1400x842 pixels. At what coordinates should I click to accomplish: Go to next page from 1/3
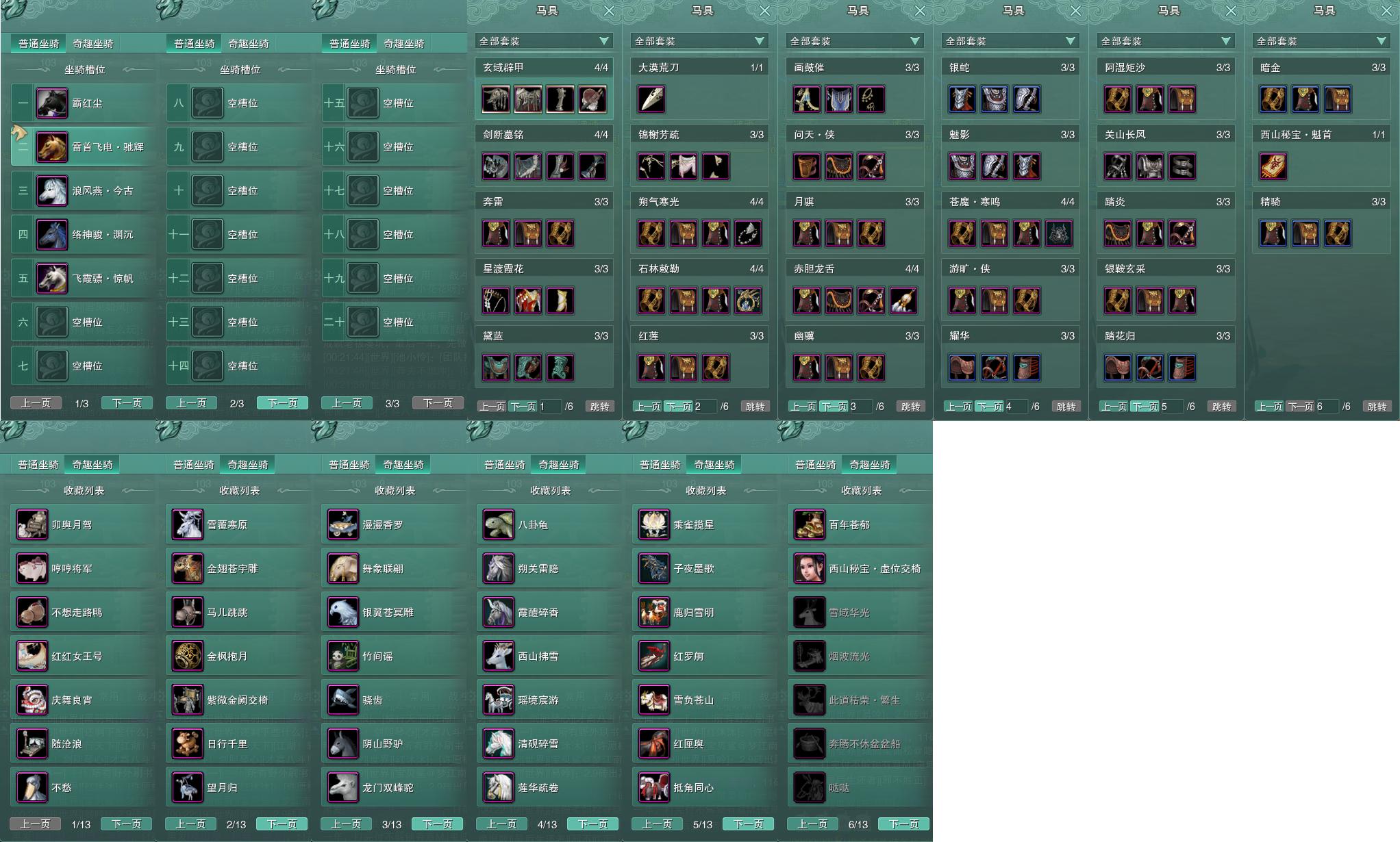point(127,403)
